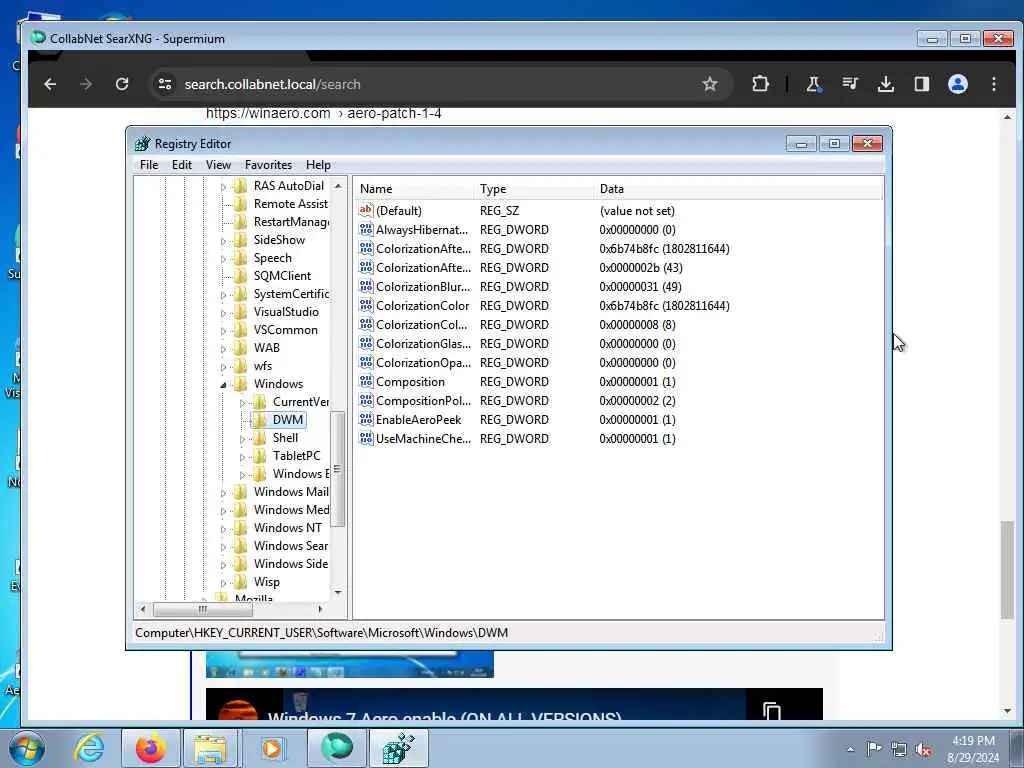Select the EnableAeroPeek DWORD icon
This screenshot has width=1024, height=768.
pos(366,419)
